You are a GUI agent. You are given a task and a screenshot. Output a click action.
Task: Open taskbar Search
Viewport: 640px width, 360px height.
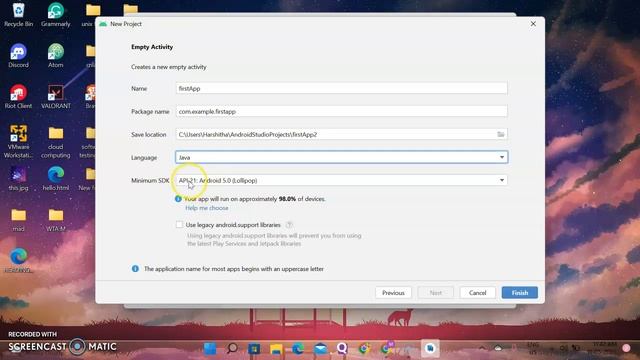tap(232, 348)
